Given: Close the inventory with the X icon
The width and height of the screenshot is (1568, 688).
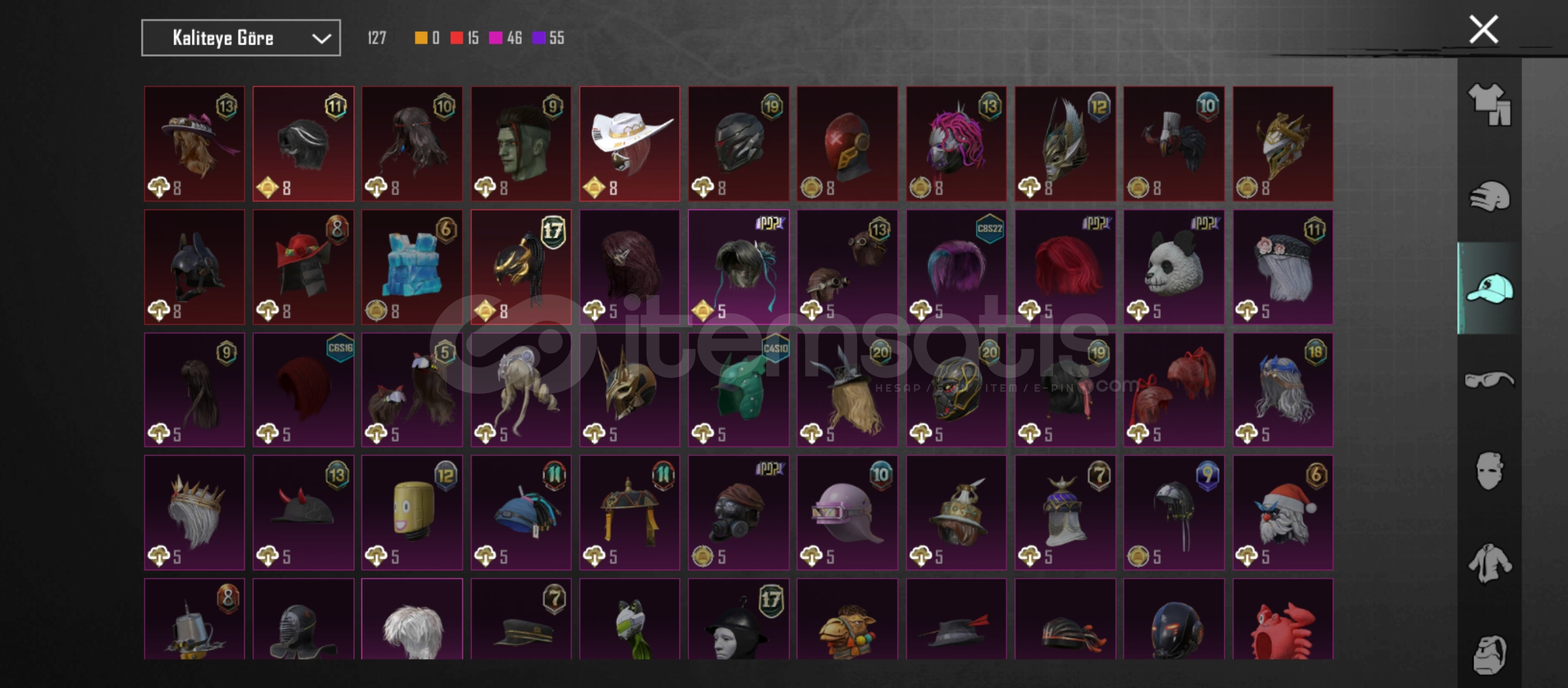Looking at the screenshot, I should pos(1483,29).
